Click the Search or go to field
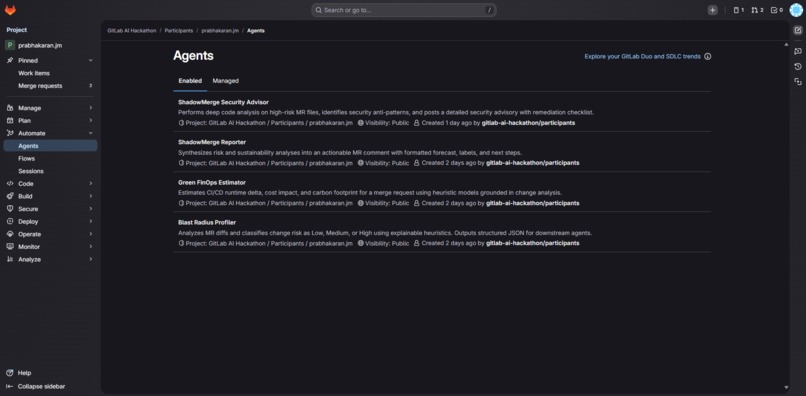This screenshot has height=396, width=806. [x=404, y=10]
